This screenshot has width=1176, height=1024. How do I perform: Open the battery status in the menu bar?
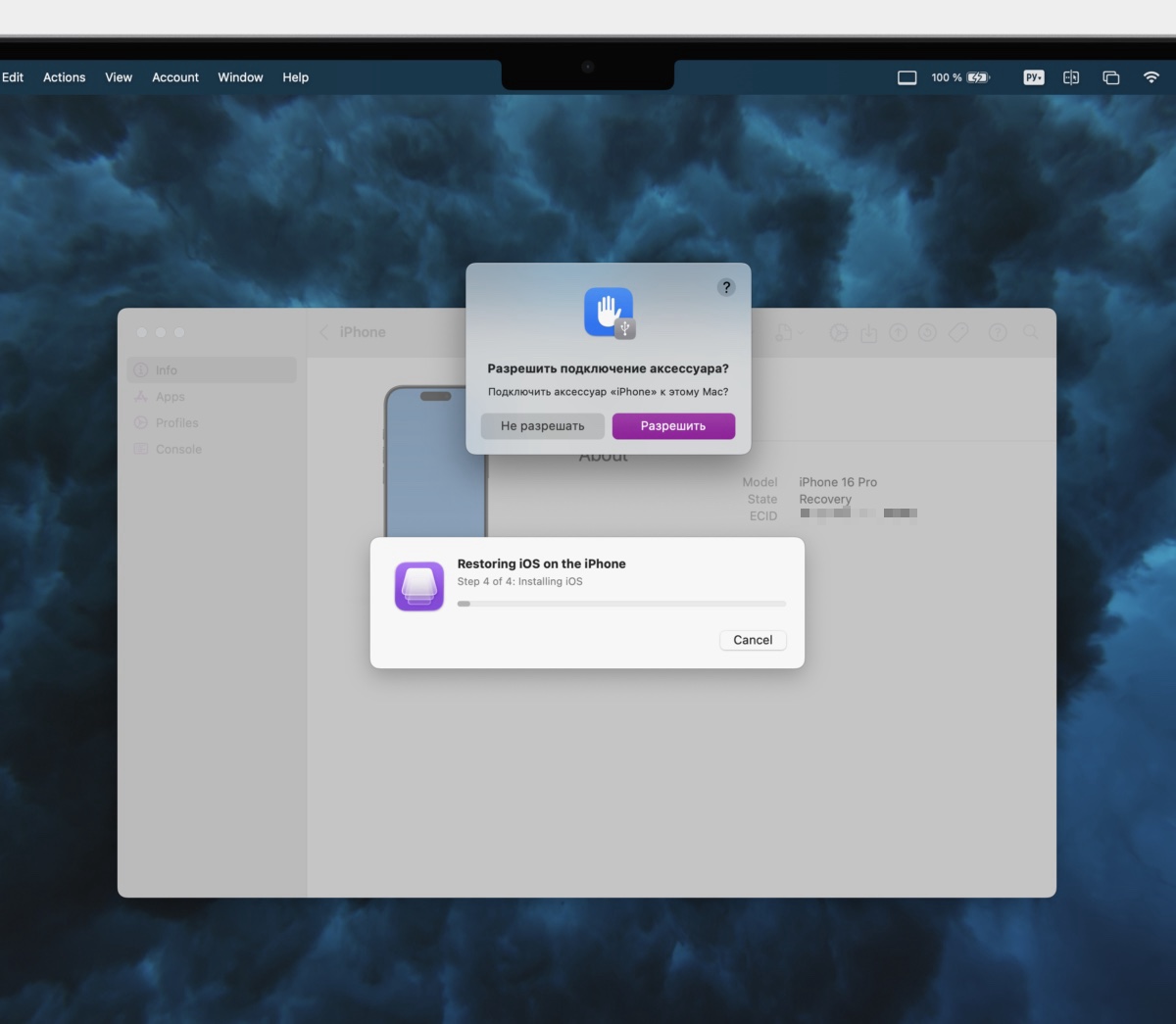coord(977,77)
